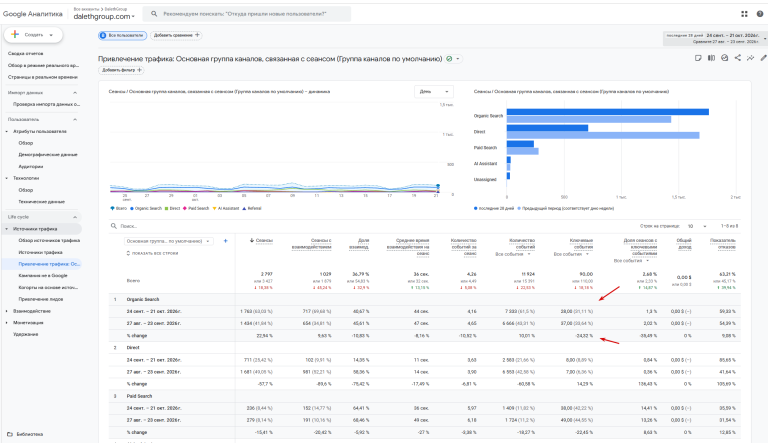
Task: Collapse the Life cycle sidebar section
Action: [x=75, y=217]
